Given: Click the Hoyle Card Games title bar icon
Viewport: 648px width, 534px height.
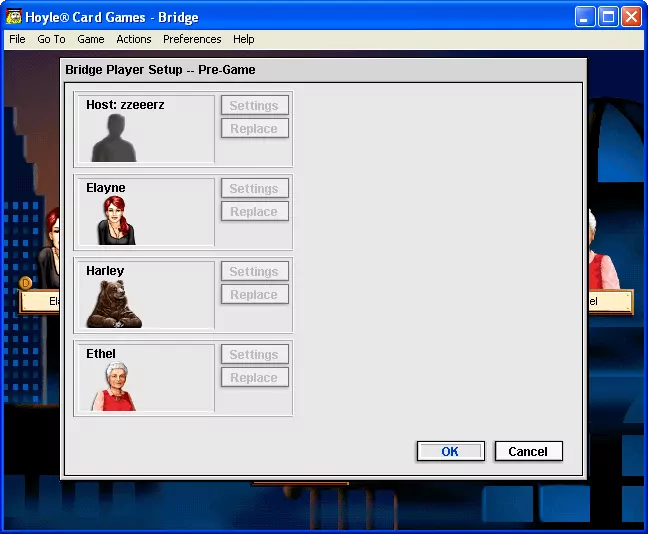Looking at the screenshot, I should point(14,17).
